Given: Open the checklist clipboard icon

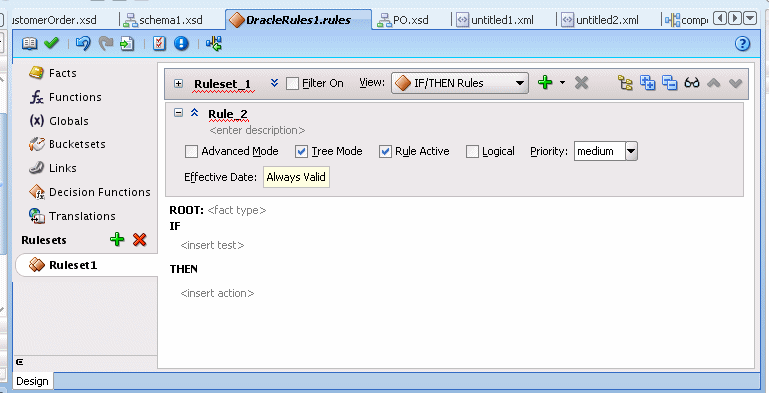Looking at the screenshot, I should pos(159,44).
